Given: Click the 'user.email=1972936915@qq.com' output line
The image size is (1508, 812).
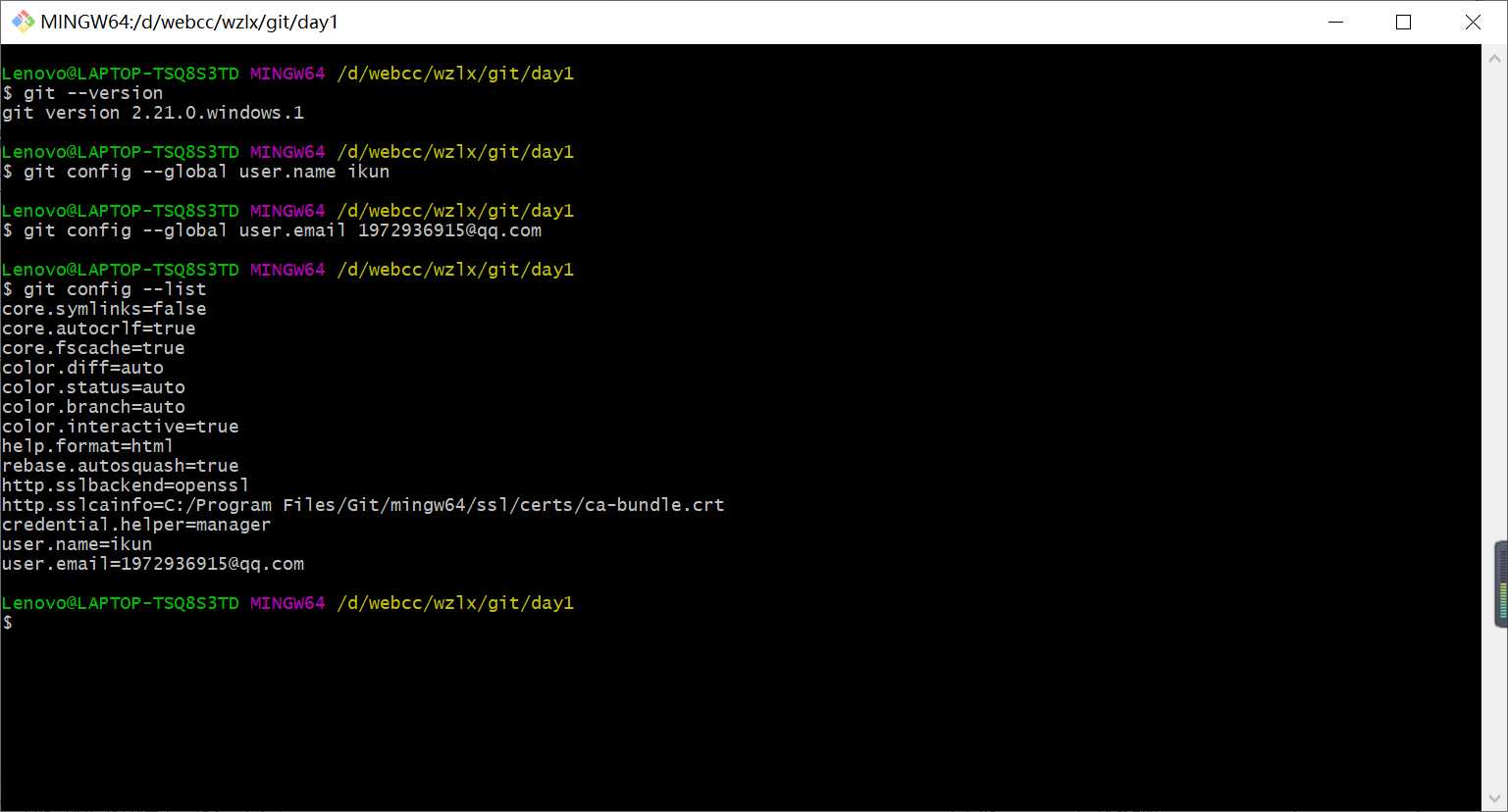Looking at the screenshot, I should point(153,564).
